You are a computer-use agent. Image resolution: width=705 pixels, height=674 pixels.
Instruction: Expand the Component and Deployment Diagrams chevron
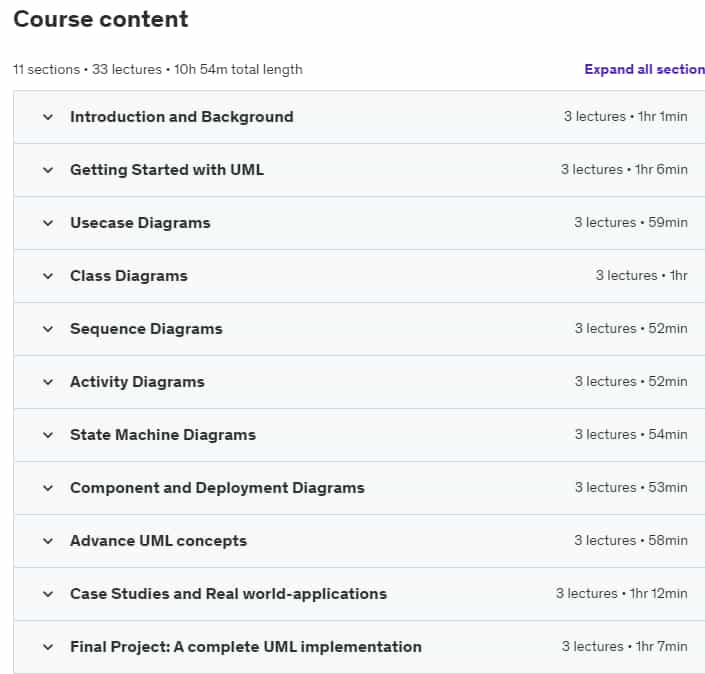[x=48, y=488]
